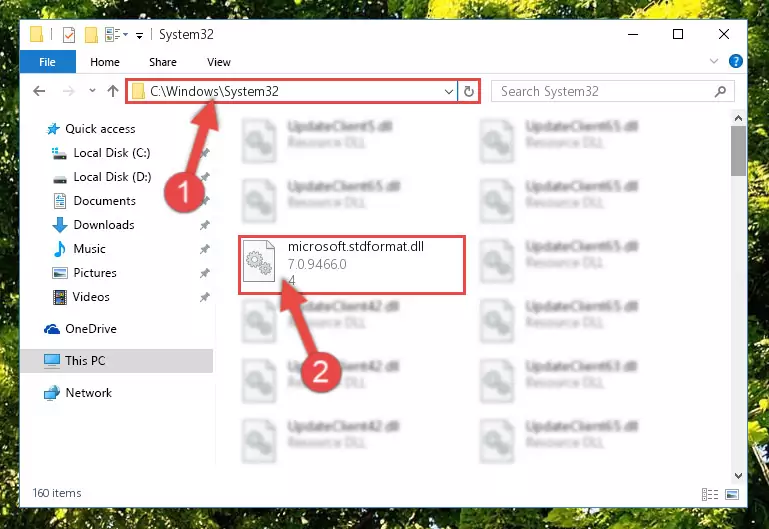Click the pin icon next to Pictures
The image size is (769, 529).
pyautogui.click(x=205, y=273)
